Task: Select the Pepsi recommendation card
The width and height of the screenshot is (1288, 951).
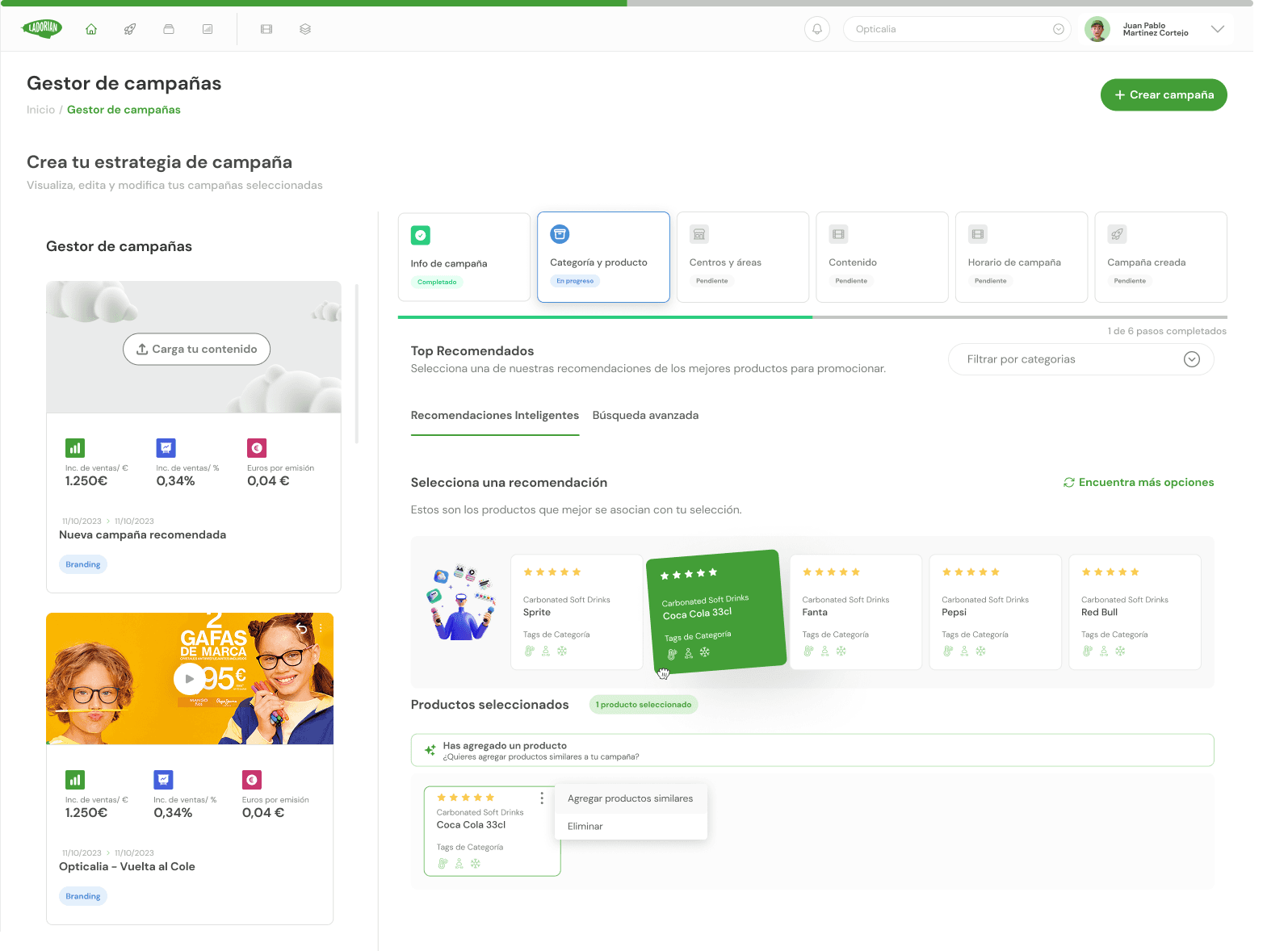Action: click(x=995, y=612)
